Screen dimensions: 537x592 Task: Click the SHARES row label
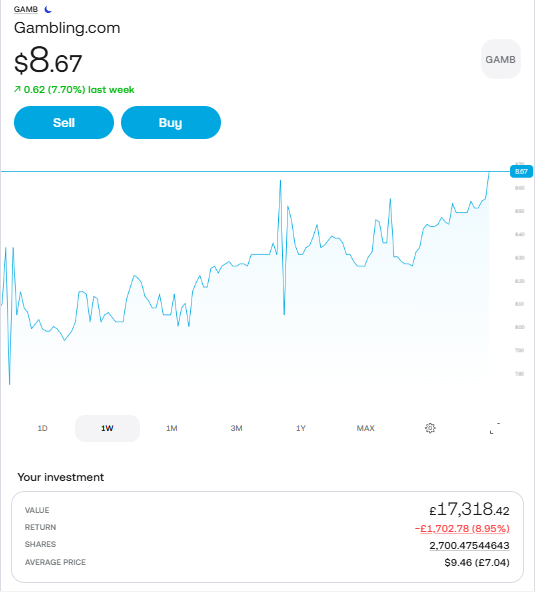40,544
